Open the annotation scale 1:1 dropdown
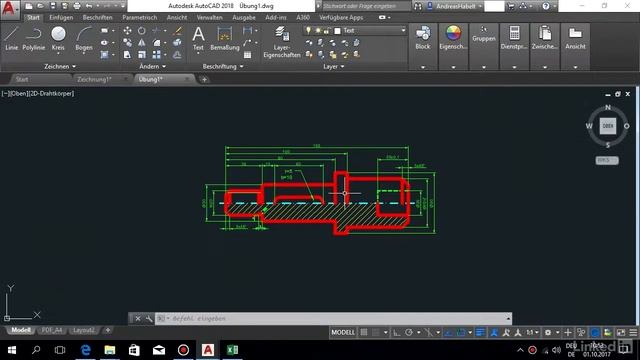 tap(532, 333)
